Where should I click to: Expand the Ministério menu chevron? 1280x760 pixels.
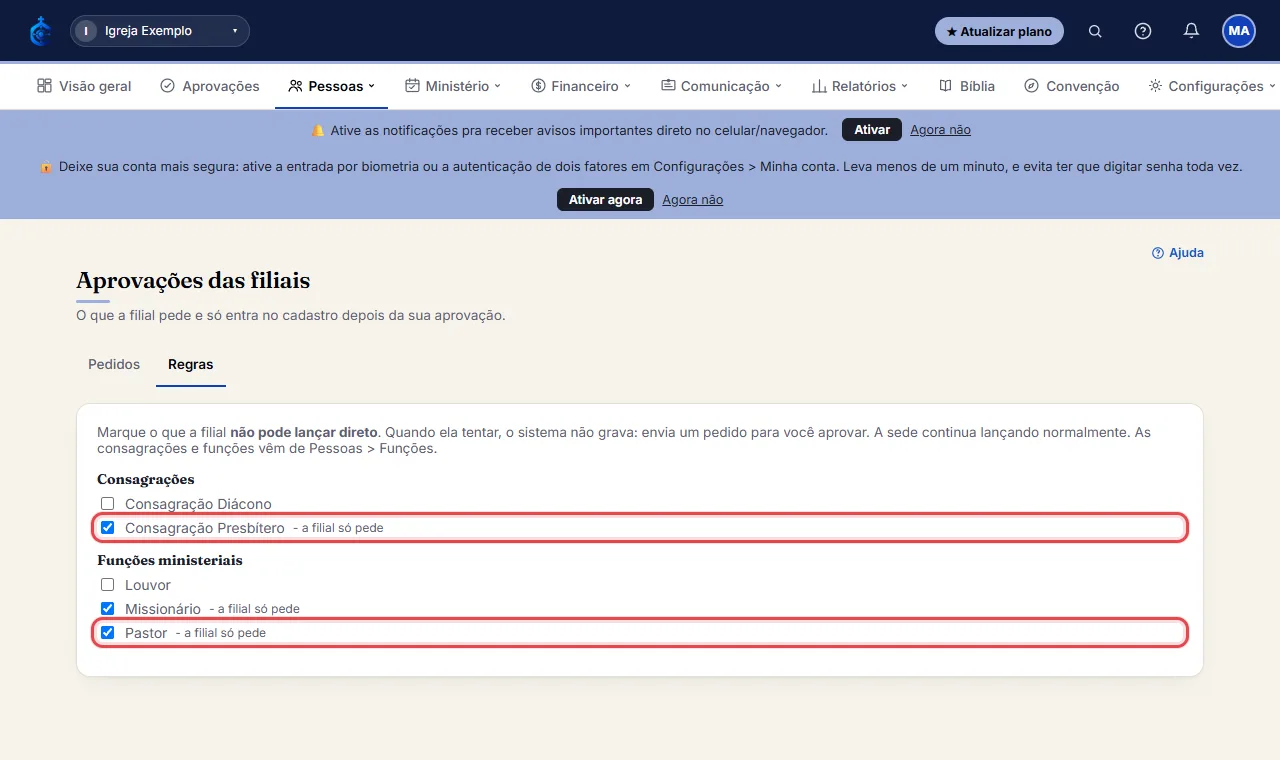(498, 86)
